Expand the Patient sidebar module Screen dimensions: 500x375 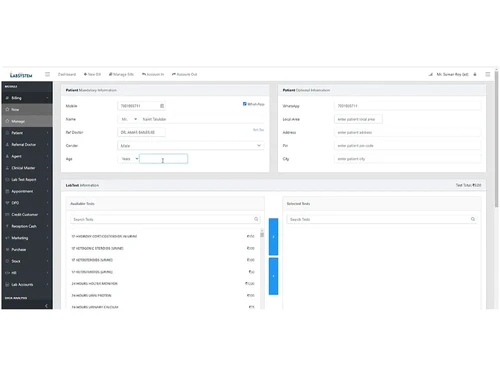(27, 133)
